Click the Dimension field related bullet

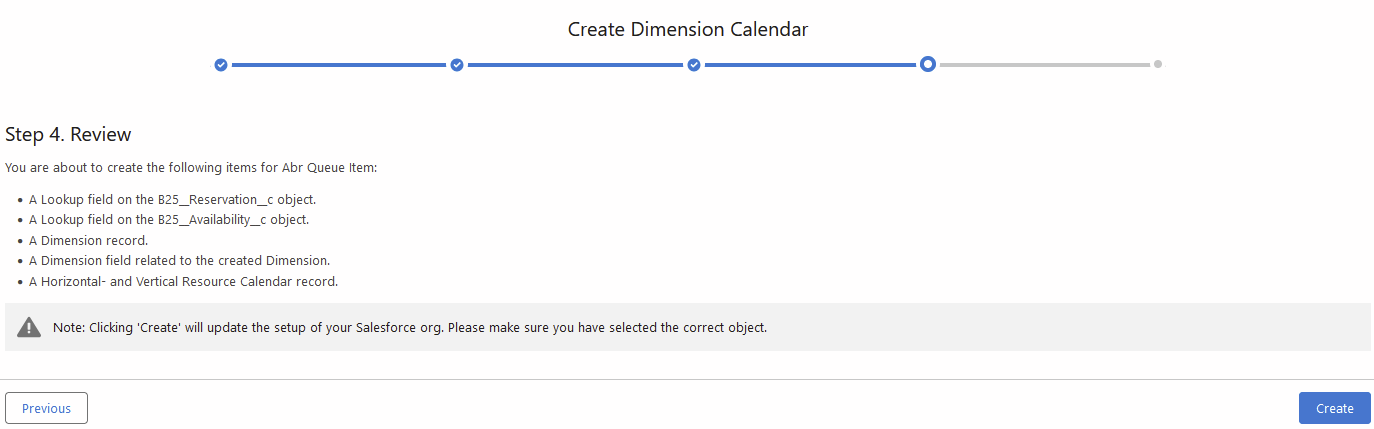click(179, 261)
